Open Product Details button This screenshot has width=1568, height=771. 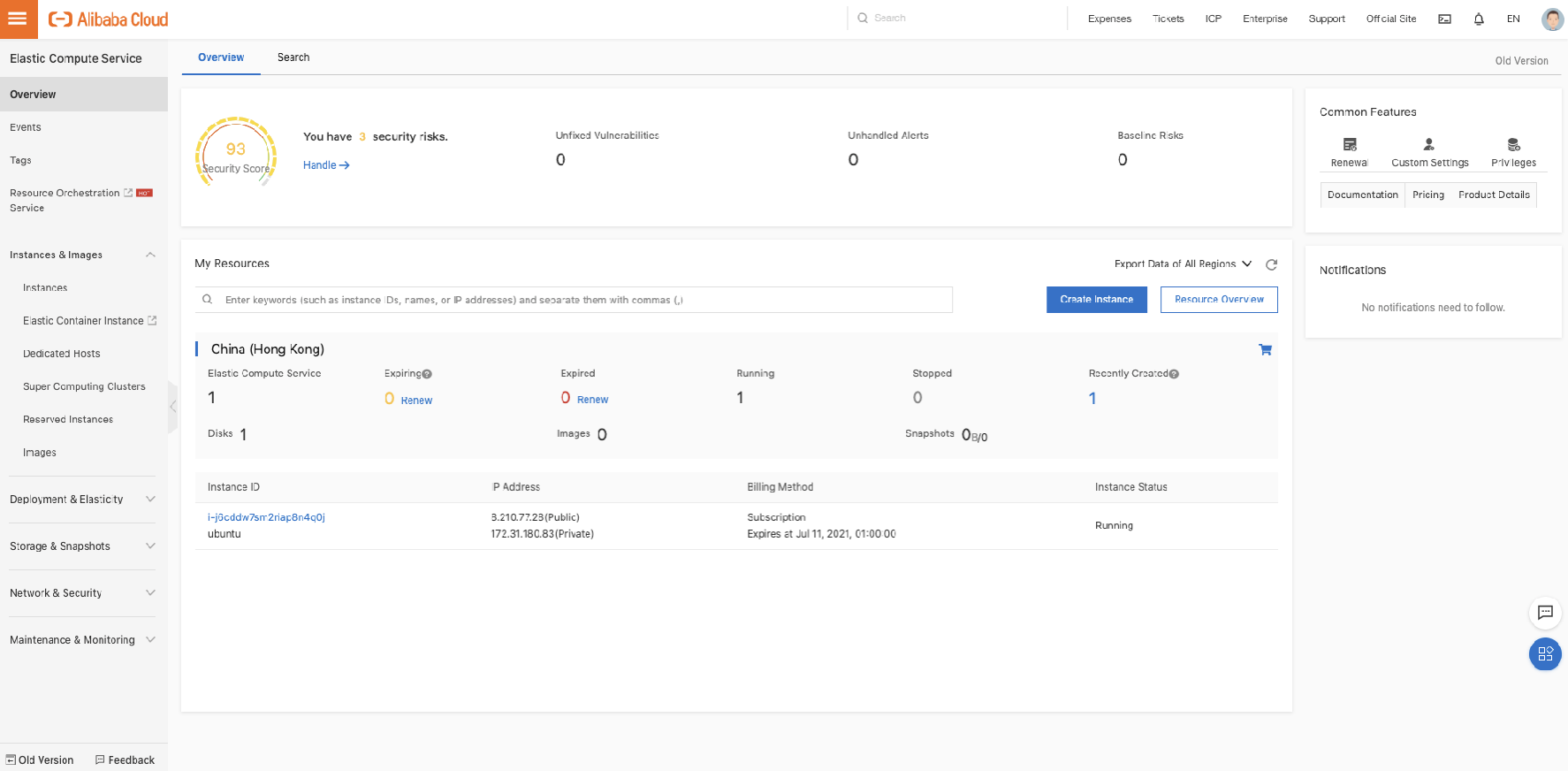pos(1494,195)
